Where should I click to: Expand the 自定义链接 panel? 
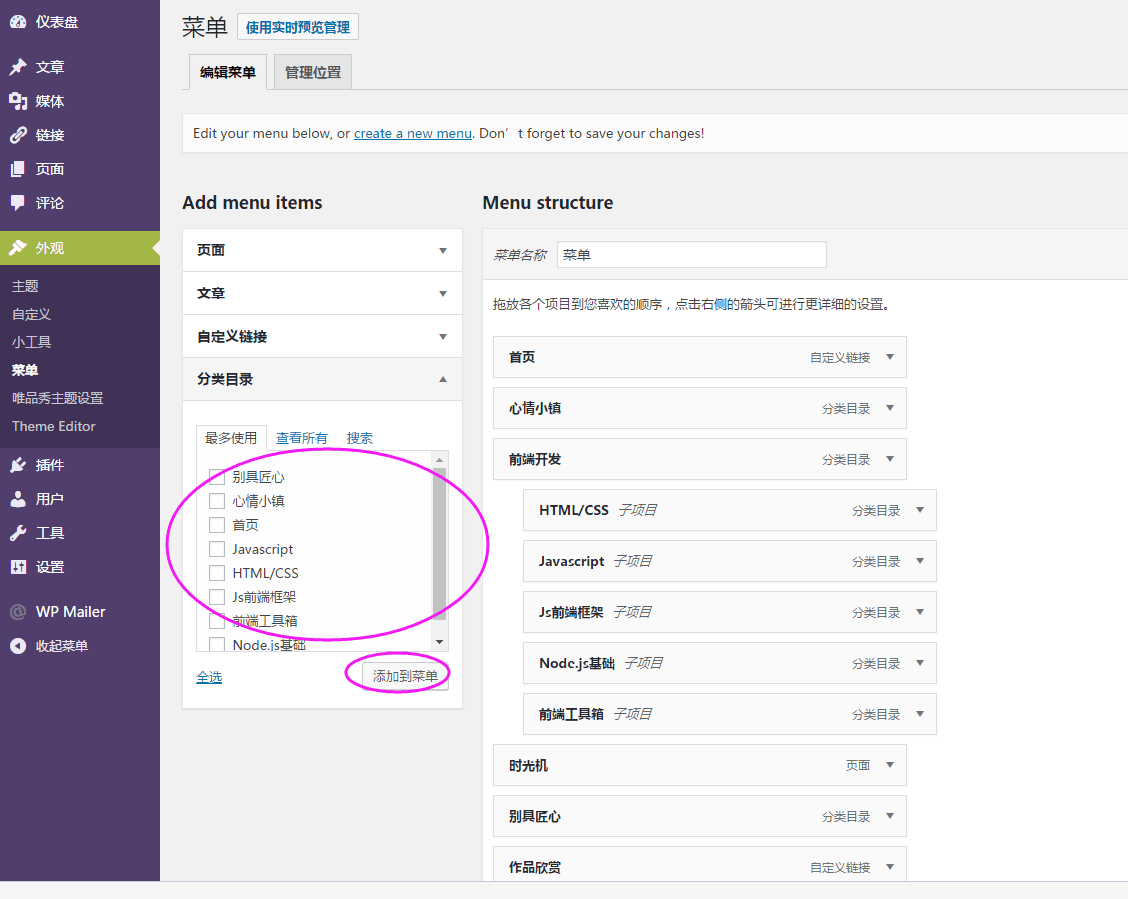point(441,336)
